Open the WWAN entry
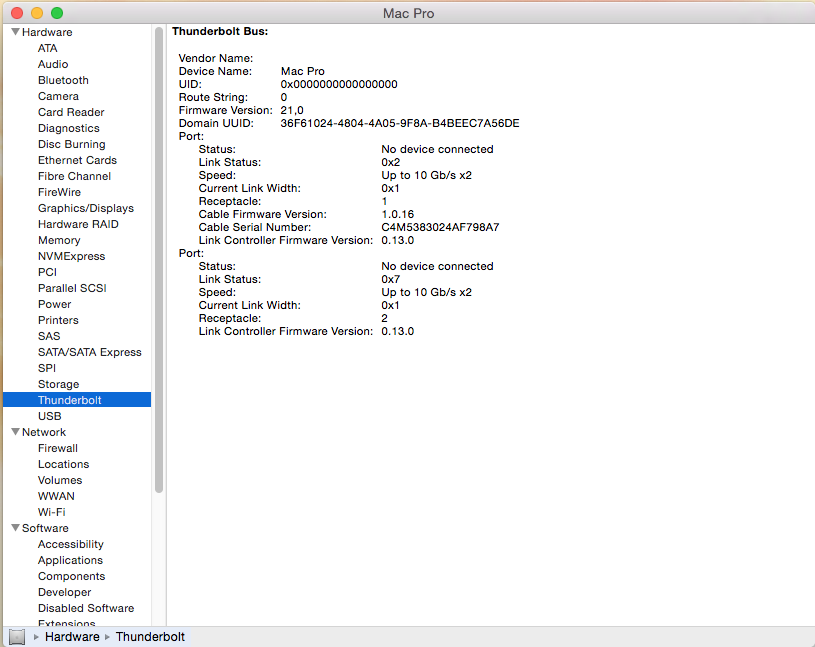The height and width of the screenshot is (647, 815). [56, 496]
